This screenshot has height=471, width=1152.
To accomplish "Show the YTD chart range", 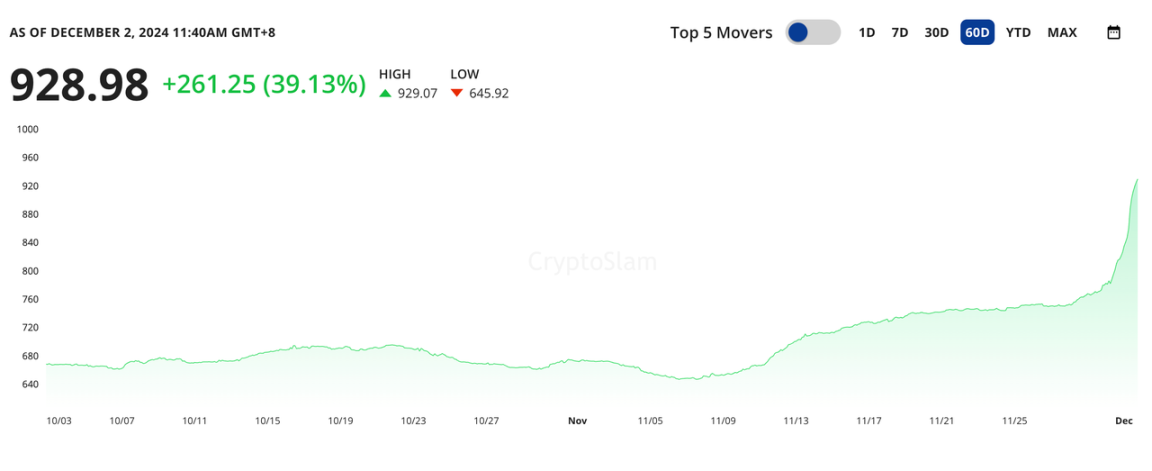I will tap(1018, 32).
